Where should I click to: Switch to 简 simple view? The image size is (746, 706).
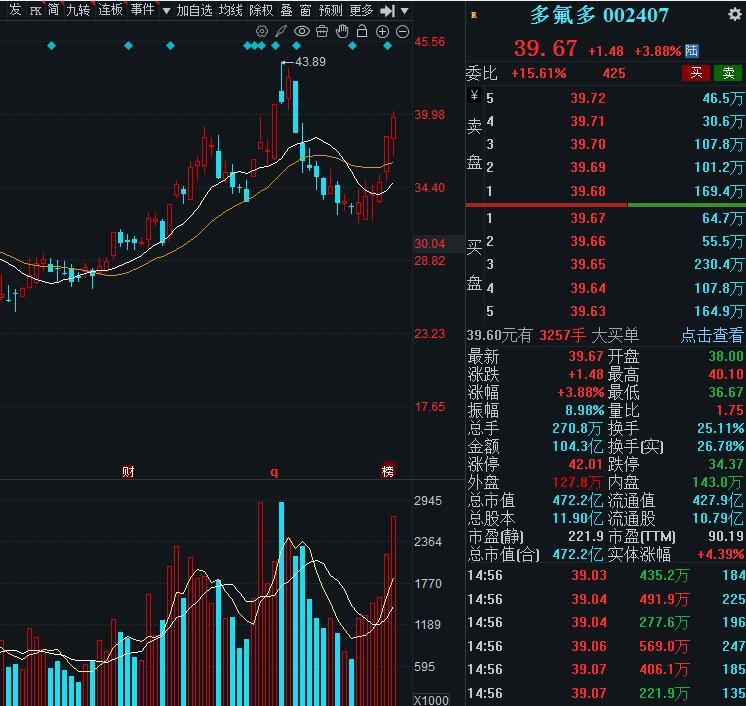pyautogui.click(x=53, y=10)
